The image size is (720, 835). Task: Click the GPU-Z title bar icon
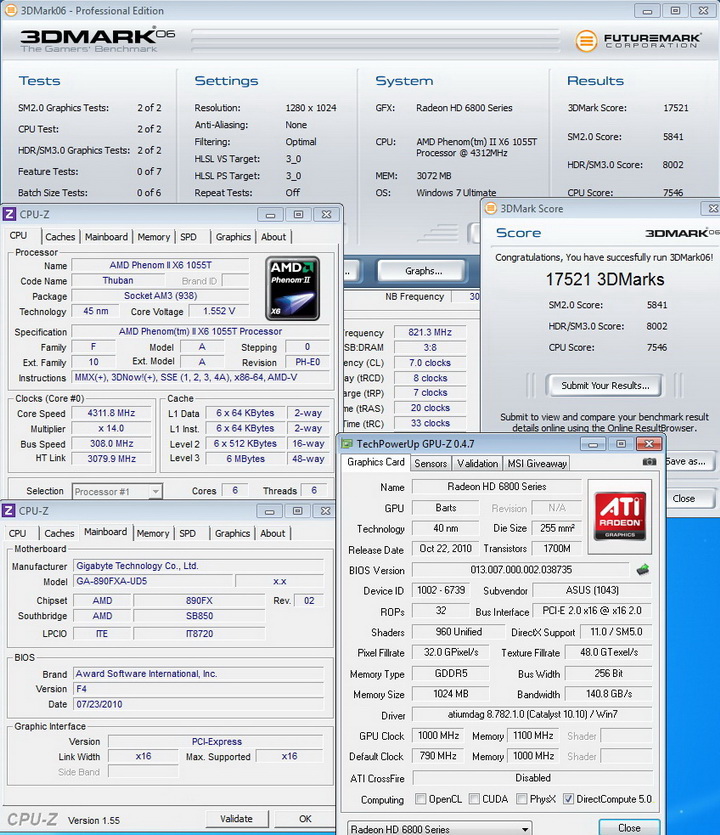[x=347, y=444]
